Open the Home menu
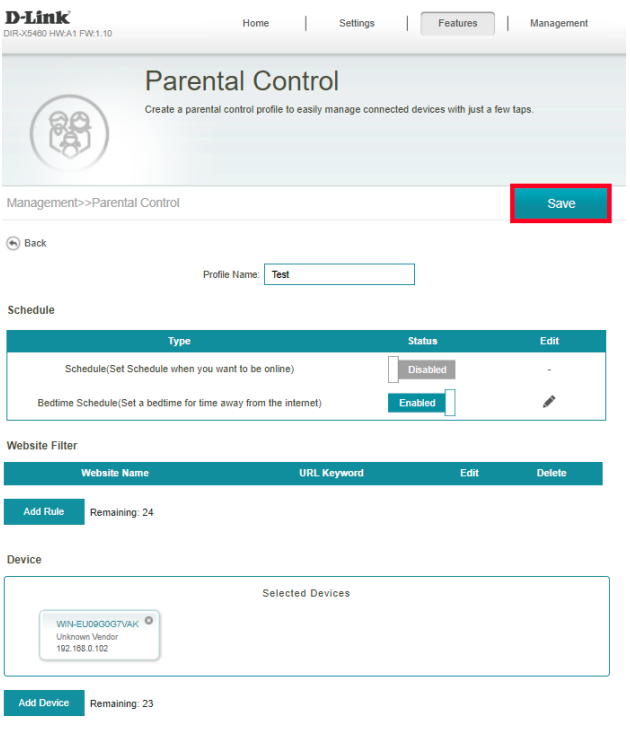This screenshot has height=734, width=630. tap(256, 23)
